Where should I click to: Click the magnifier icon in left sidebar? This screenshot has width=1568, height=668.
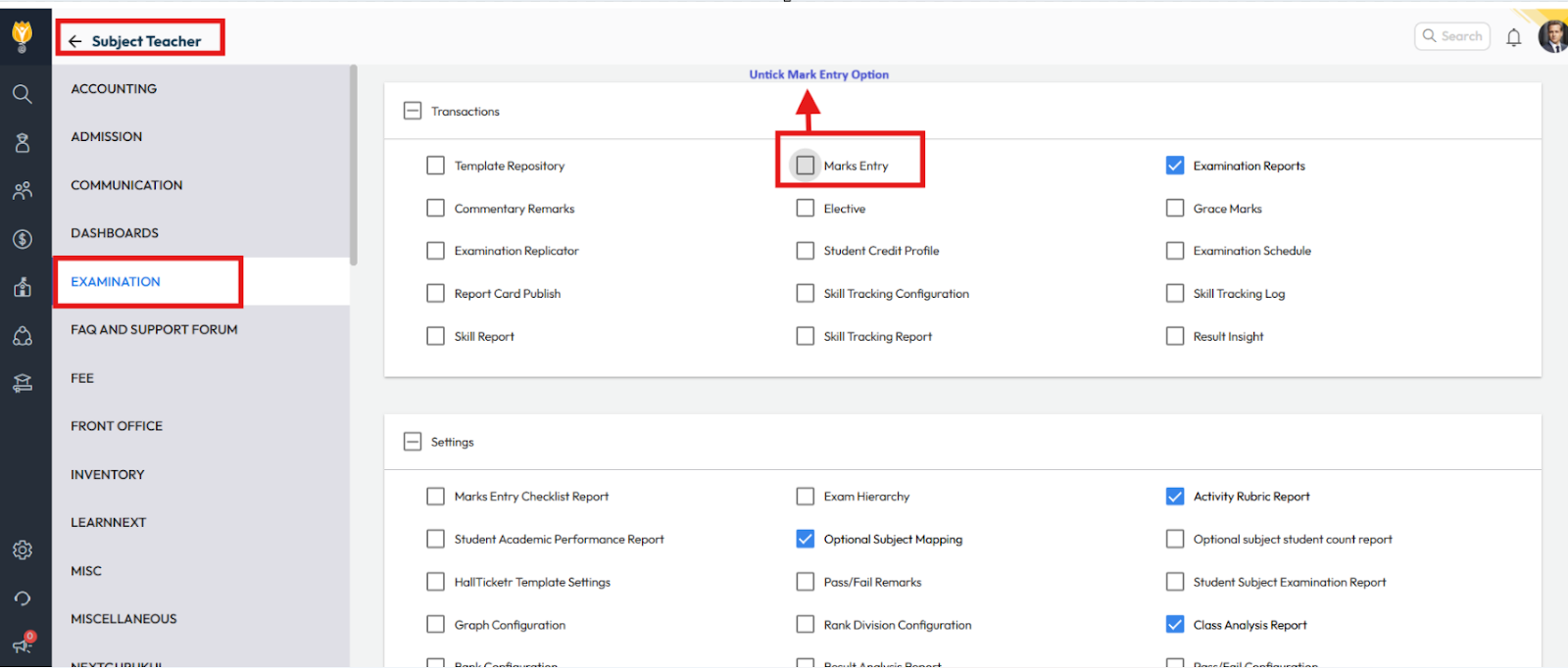click(x=23, y=94)
